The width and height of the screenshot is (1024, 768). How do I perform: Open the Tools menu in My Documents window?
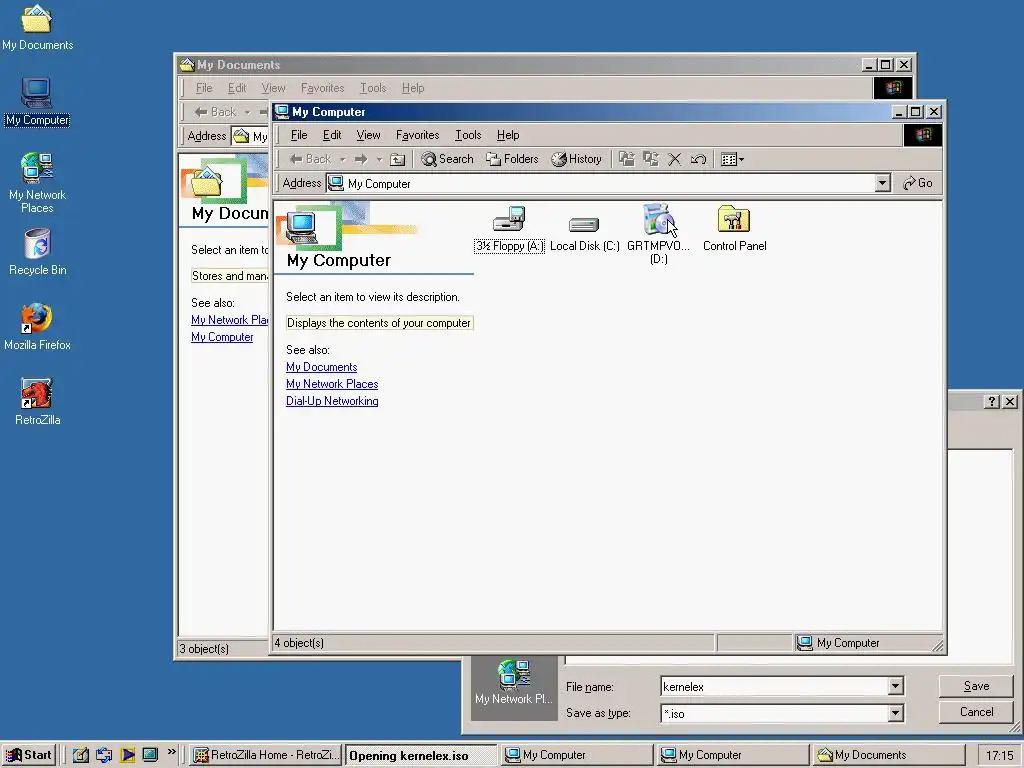point(373,88)
